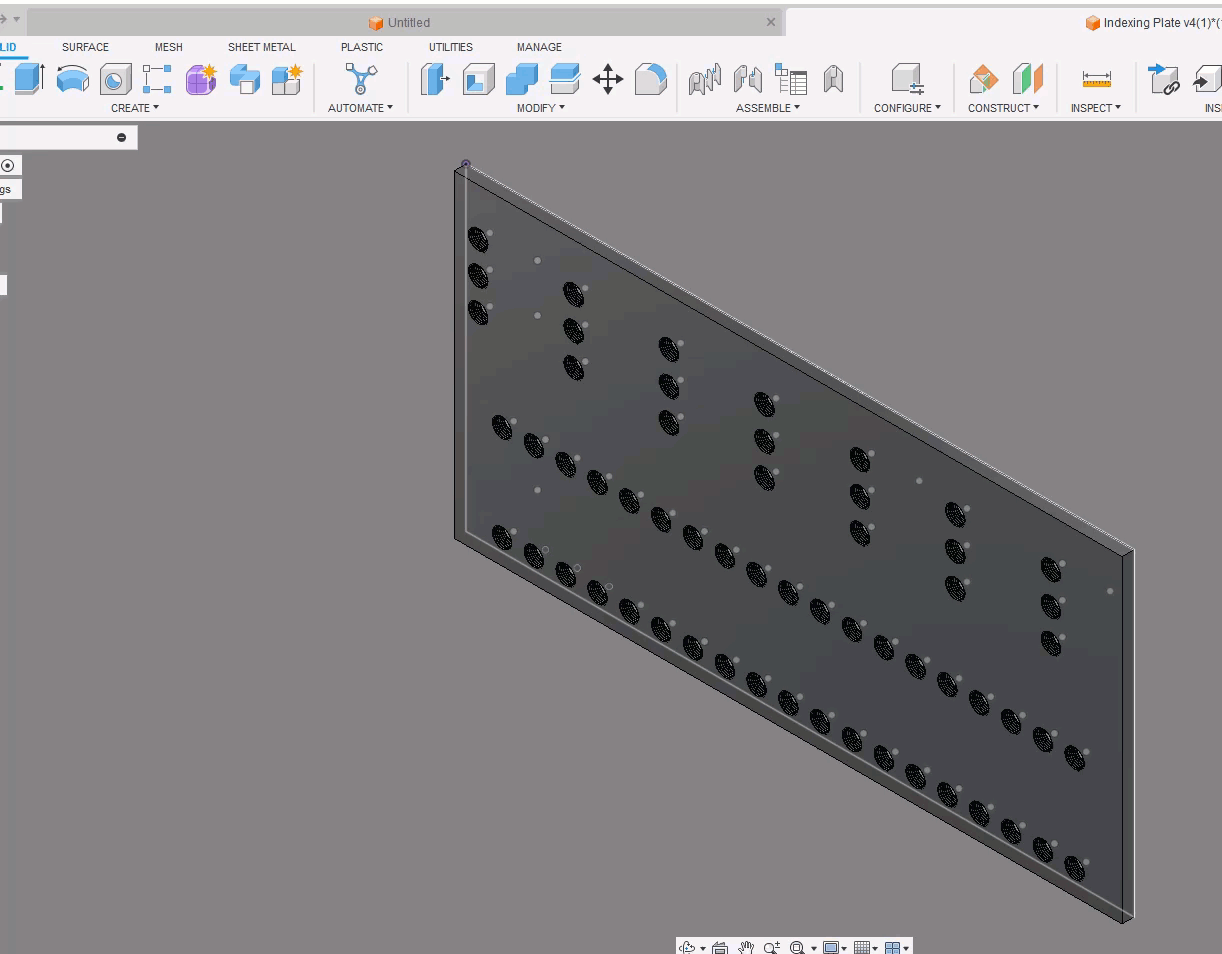
Task: Switch to the SHEET METAL tab
Action: point(261,47)
